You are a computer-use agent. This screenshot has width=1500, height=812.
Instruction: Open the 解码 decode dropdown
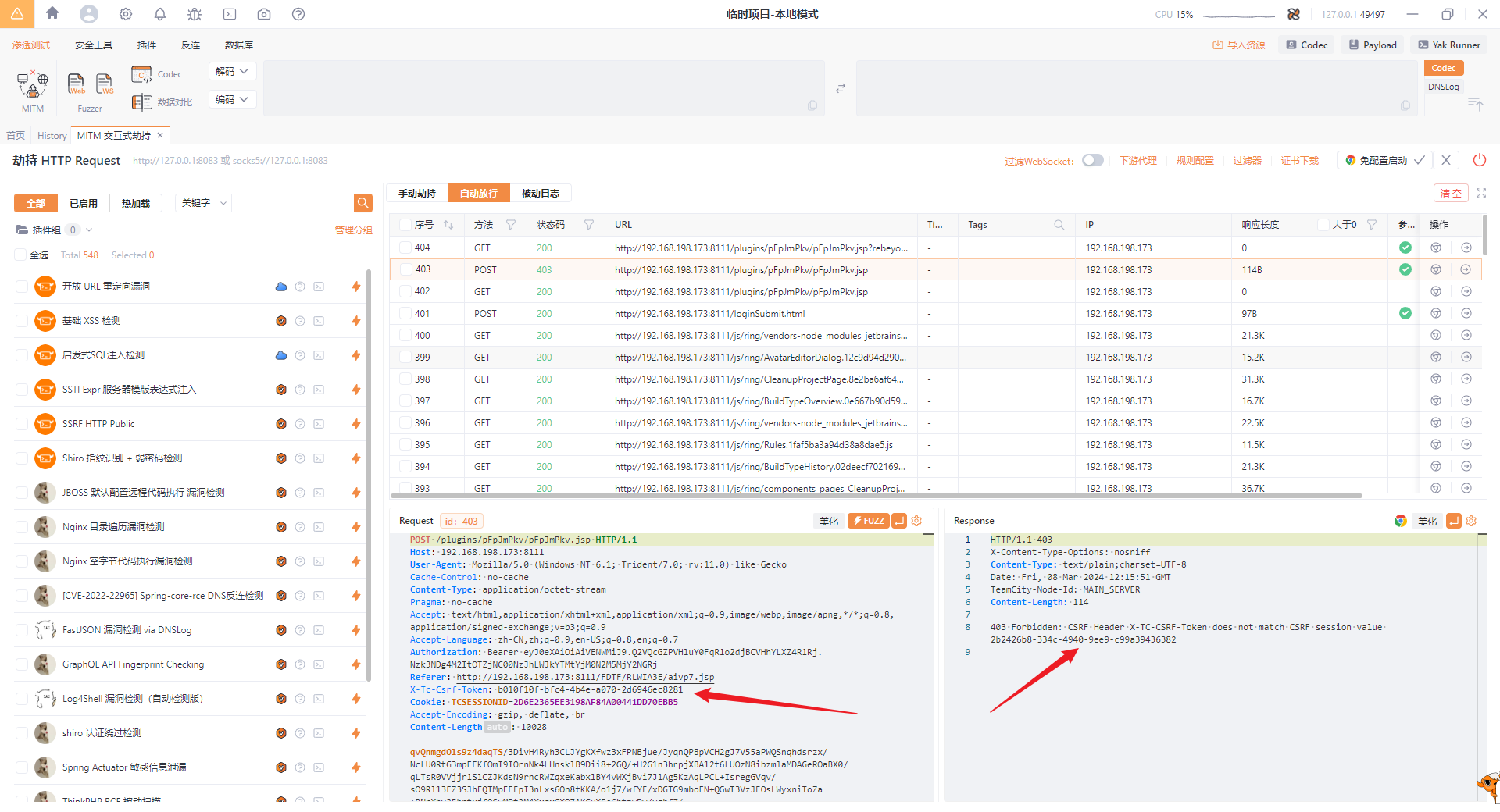[x=232, y=71]
